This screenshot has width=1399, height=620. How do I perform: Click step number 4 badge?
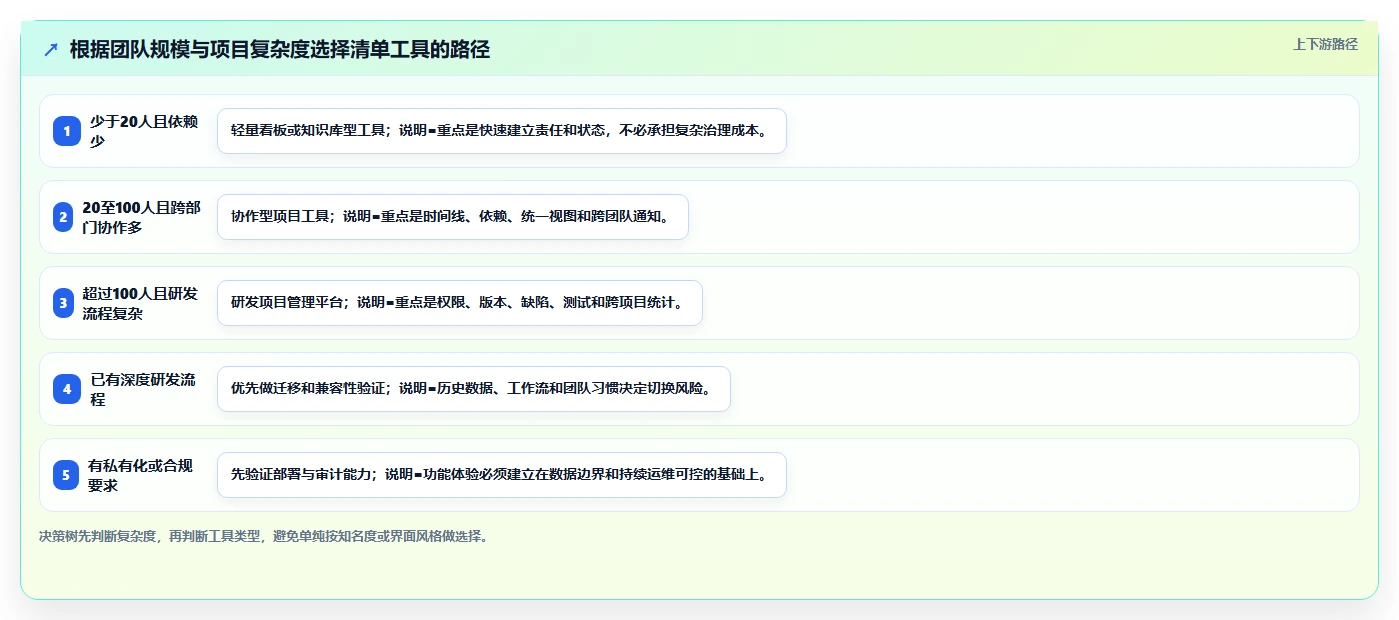pyautogui.click(x=67, y=389)
